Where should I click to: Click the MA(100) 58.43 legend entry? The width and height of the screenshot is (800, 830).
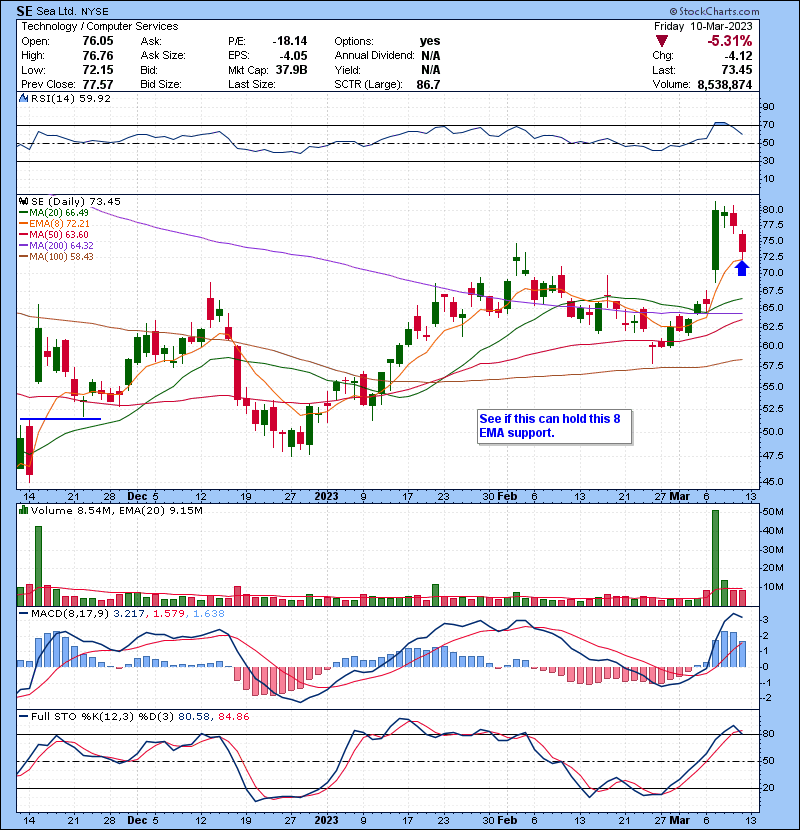[x=56, y=257]
